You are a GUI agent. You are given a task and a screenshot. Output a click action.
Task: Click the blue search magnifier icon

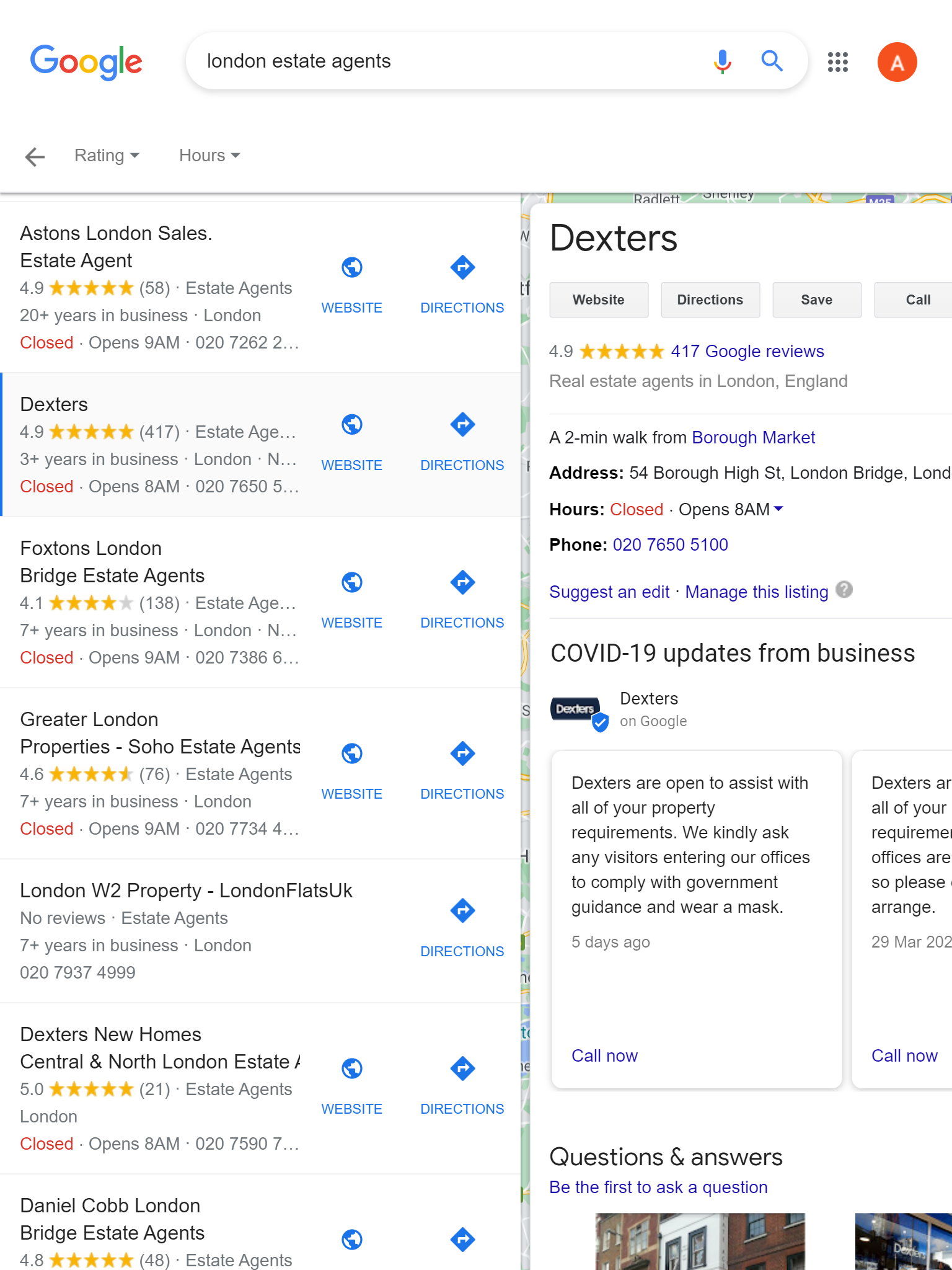click(x=772, y=61)
